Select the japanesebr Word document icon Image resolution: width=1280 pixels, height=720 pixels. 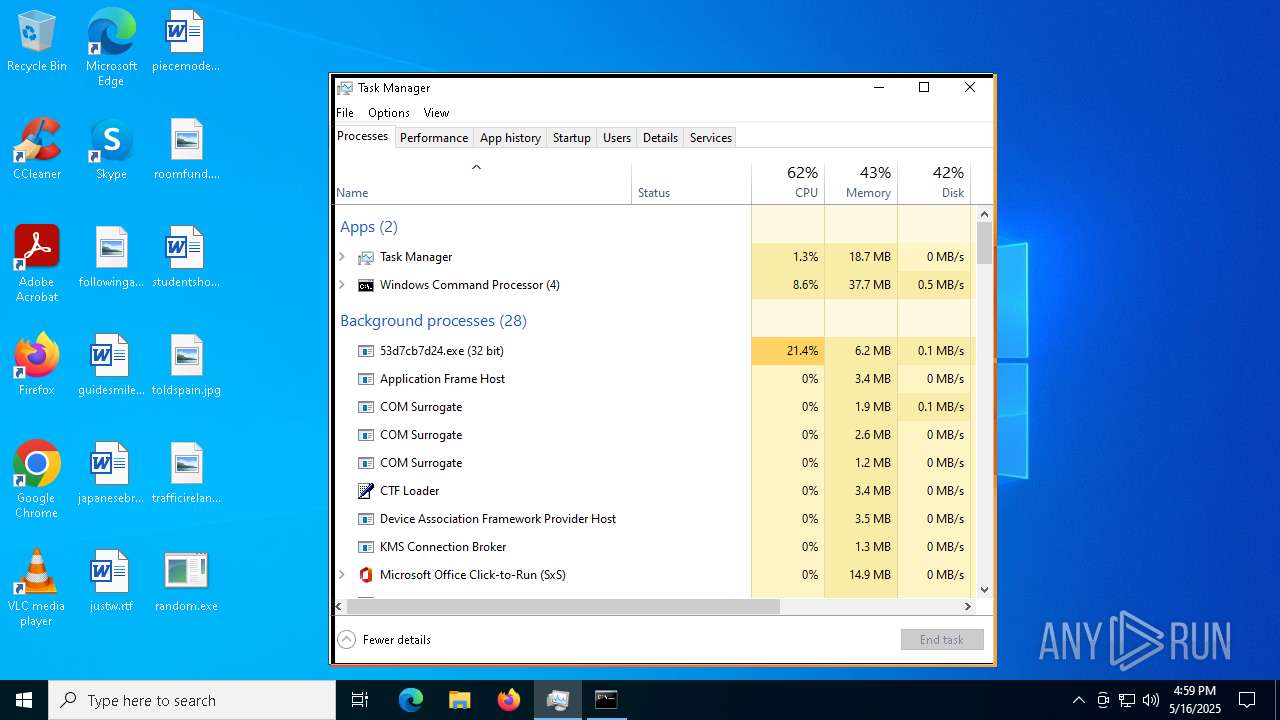click(x=111, y=474)
